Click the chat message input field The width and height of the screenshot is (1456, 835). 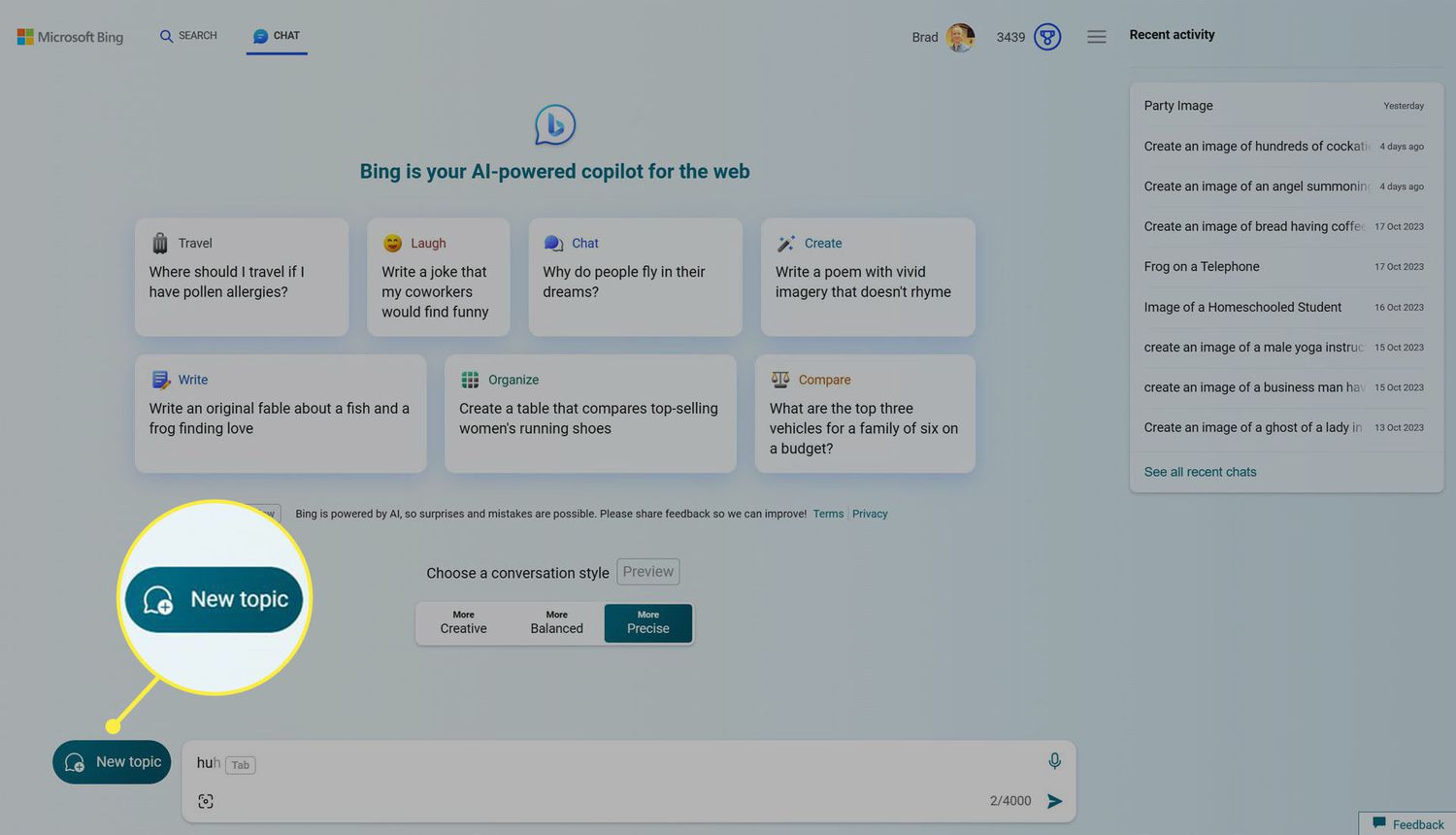602,763
